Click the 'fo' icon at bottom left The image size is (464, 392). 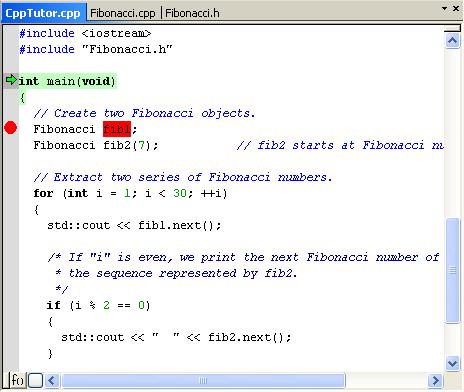17,380
